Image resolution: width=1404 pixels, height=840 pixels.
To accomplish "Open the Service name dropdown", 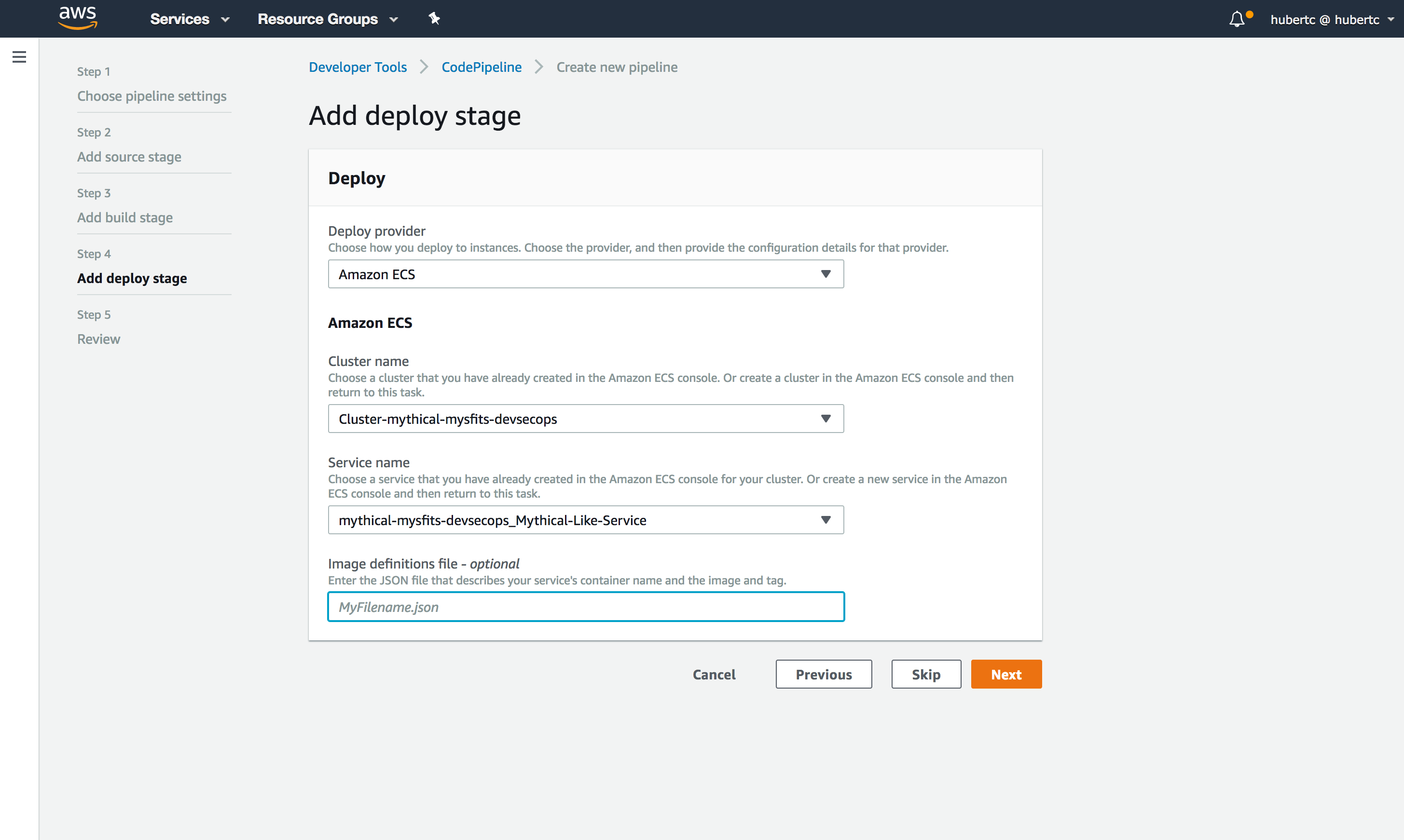I will [586, 520].
